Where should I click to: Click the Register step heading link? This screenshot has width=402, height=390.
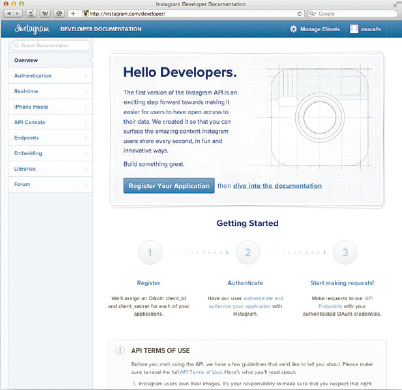point(148,283)
